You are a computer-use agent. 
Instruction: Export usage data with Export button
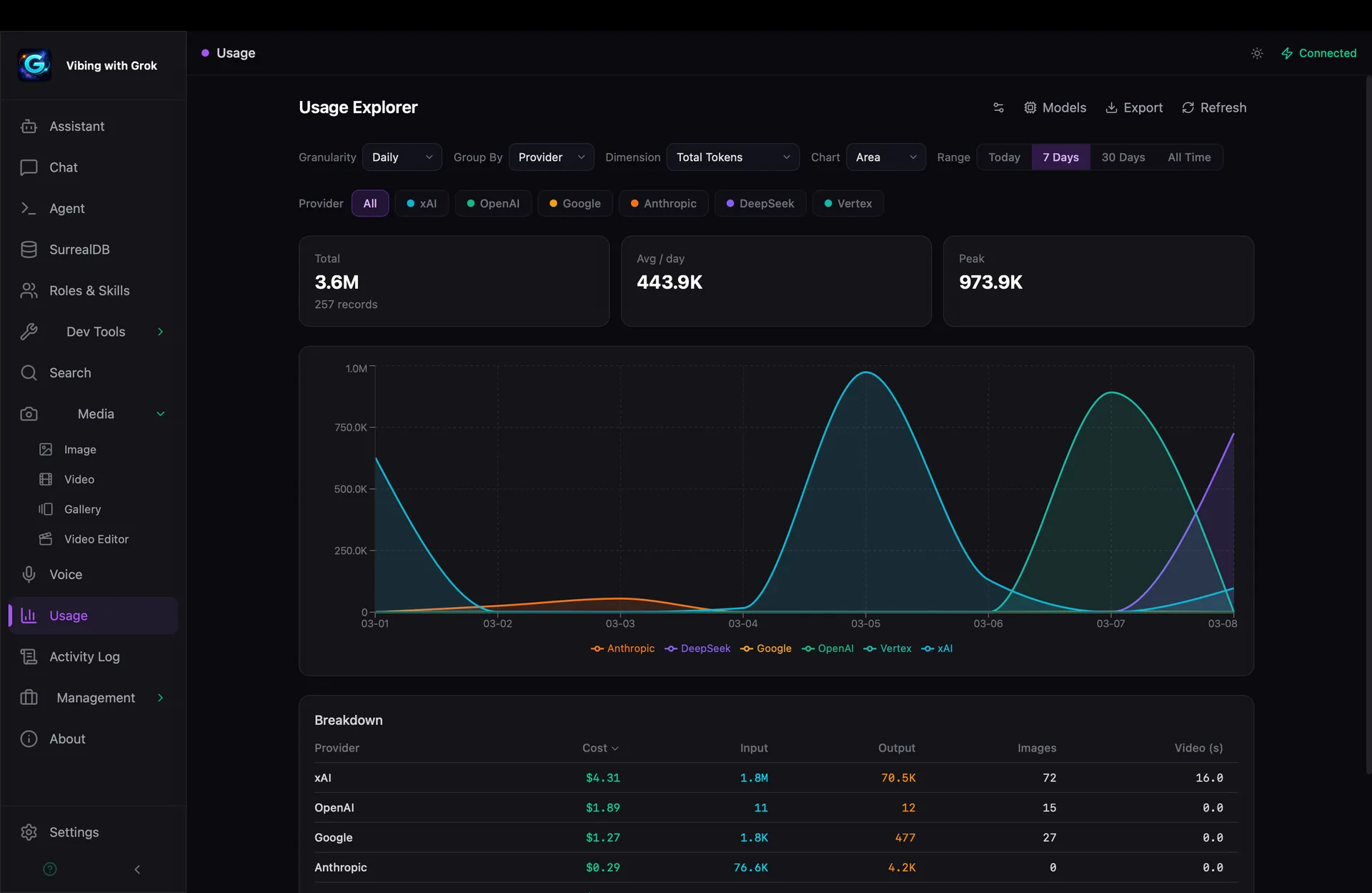1134,107
